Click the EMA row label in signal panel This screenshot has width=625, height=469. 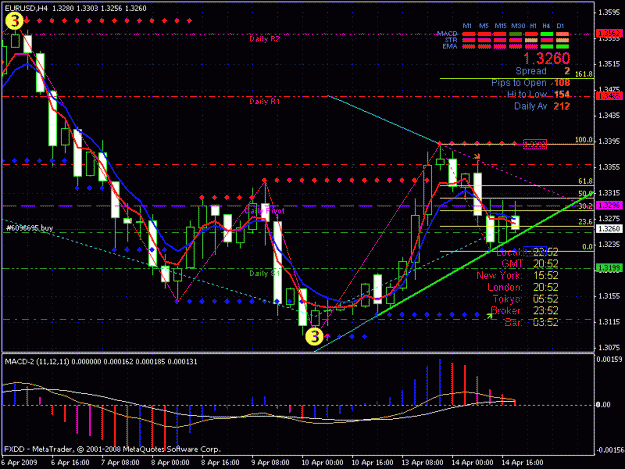450,46
